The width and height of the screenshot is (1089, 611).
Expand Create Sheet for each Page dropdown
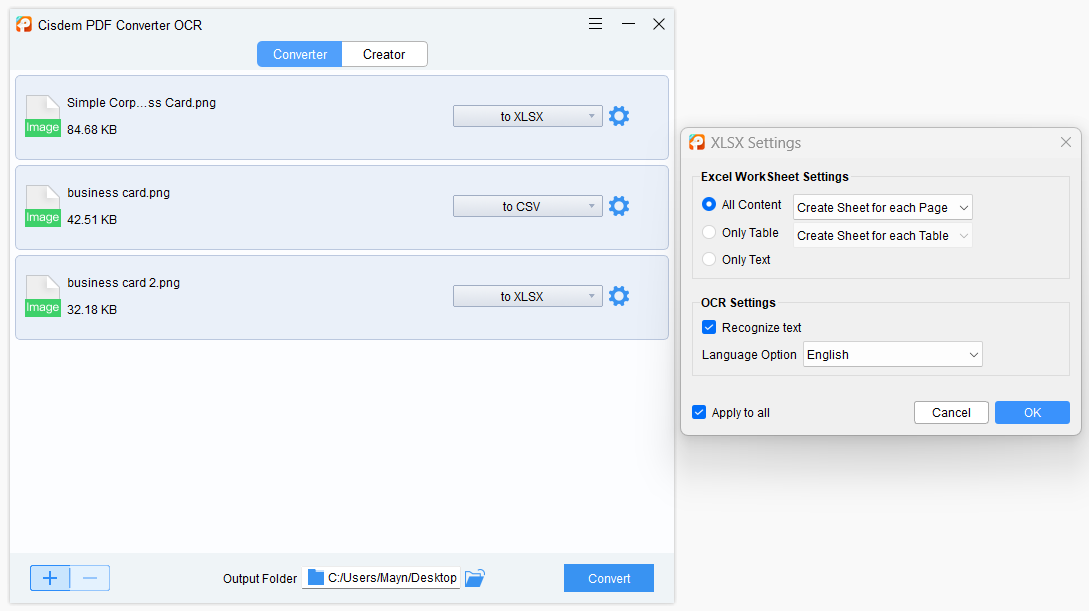click(x=883, y=208)
